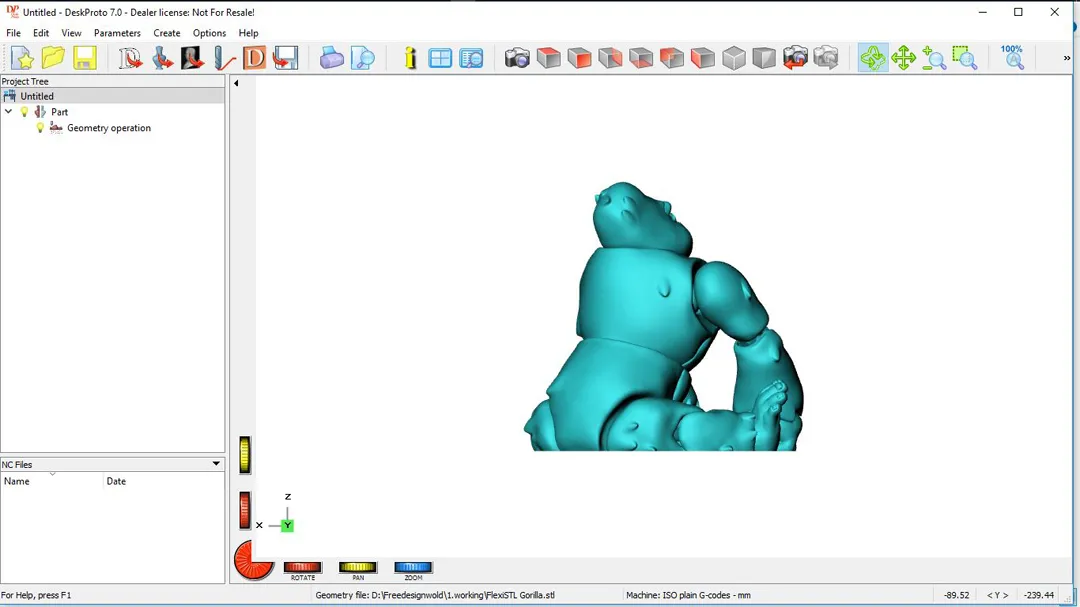Activate the plus/minus Zoom magnifier icon
Screen dimensions: 1080x607
coord(934,58)
